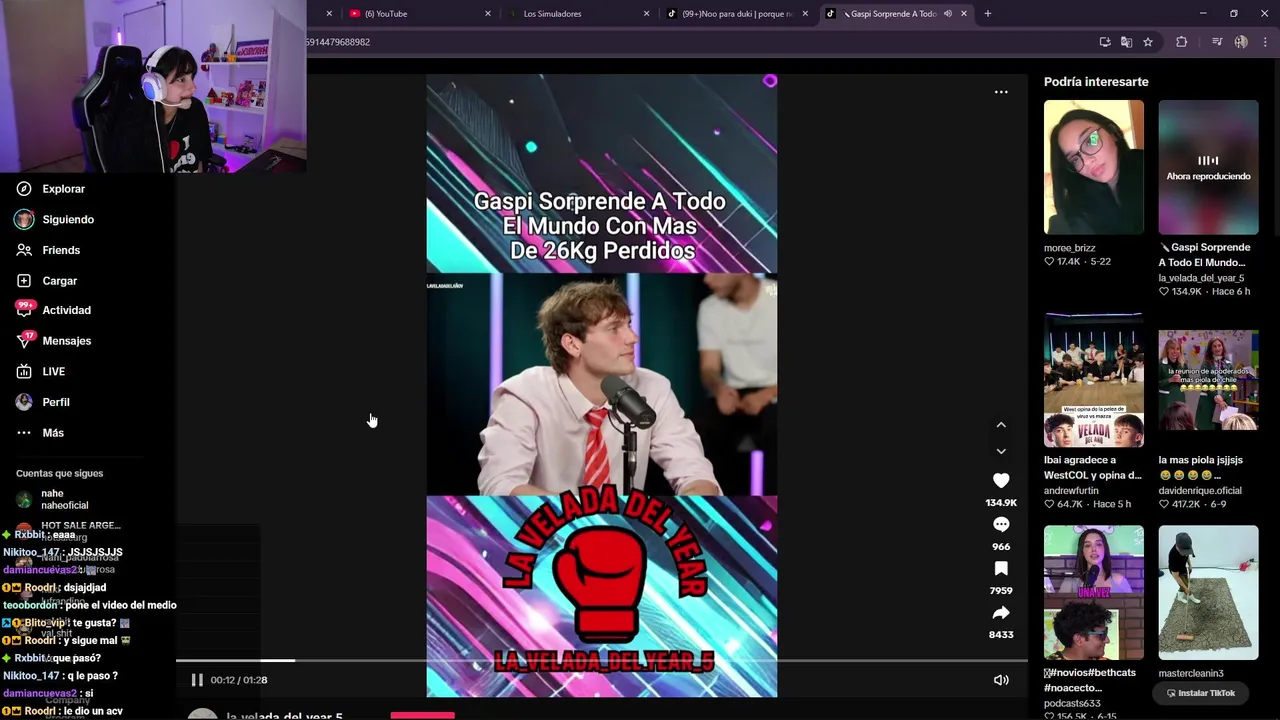Open the 'la mas piola jsjjsjs' thumbnail

pos(1208,380)
